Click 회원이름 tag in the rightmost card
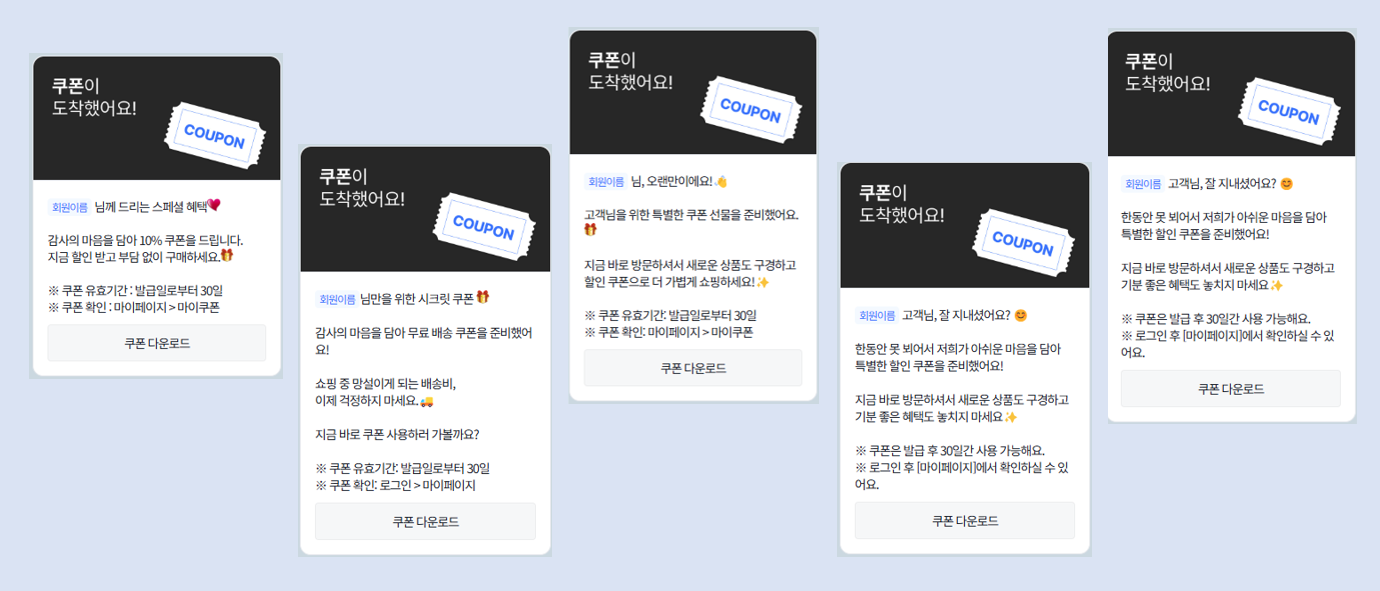Screen dimensions: 1380x591 pyautogui.click(x=1143, y=184)
